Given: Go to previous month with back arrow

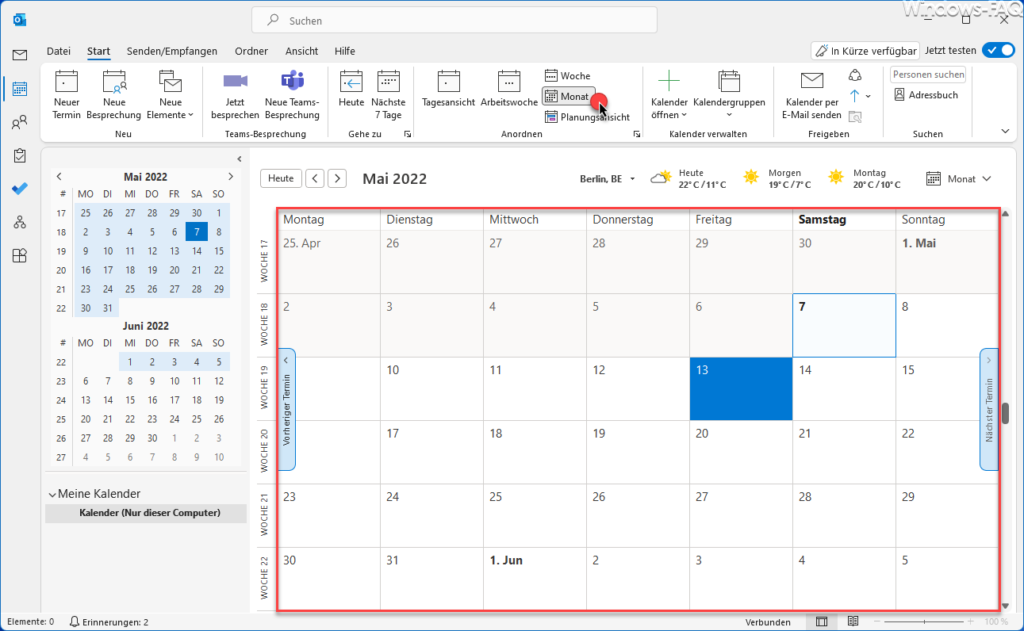Looking at the screenshot, I should tap(315, 178).
